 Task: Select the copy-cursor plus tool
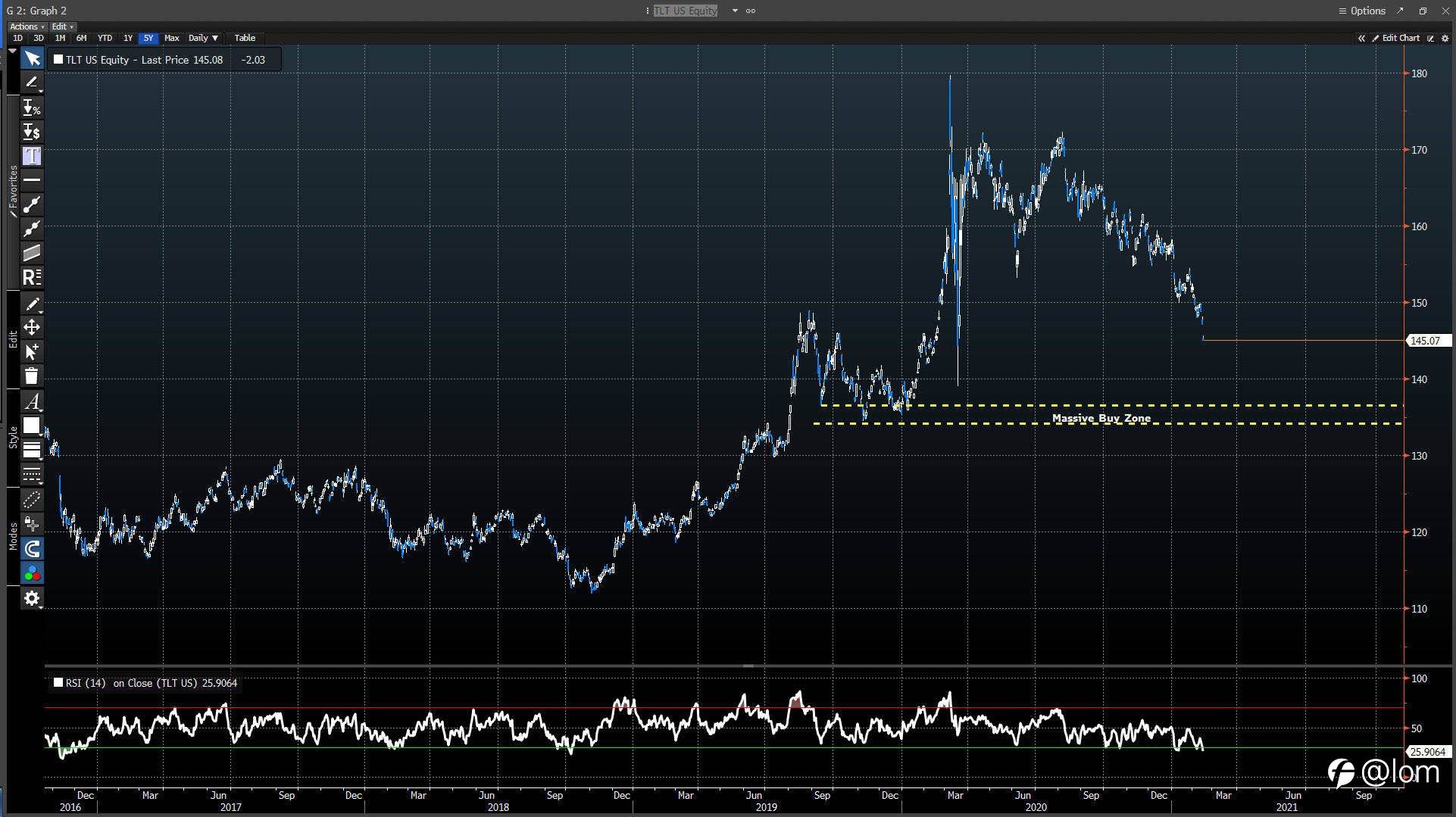click(32, 352)
